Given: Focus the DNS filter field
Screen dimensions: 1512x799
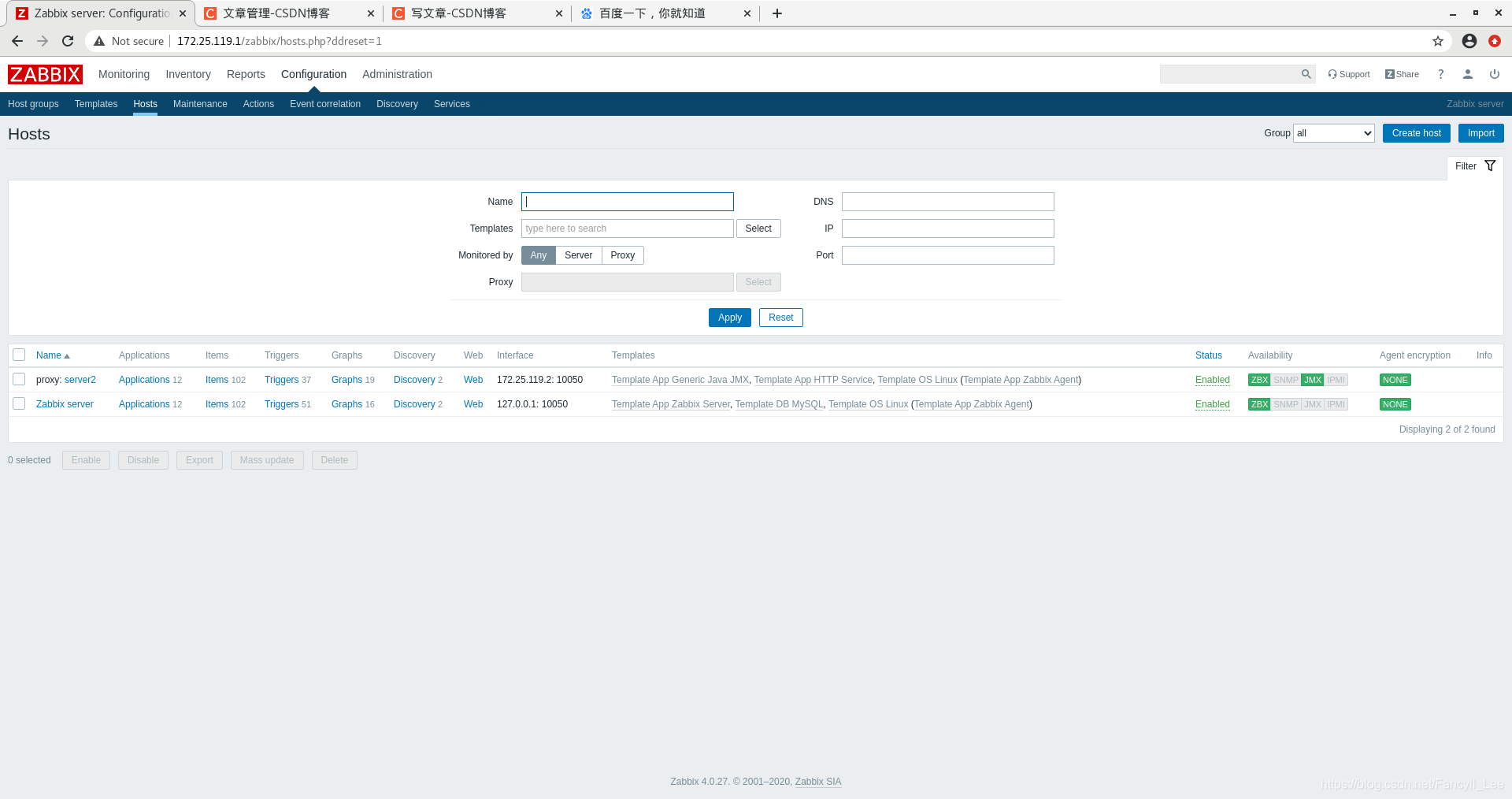Looking at the screenshot, I should (x=947, y=202).
